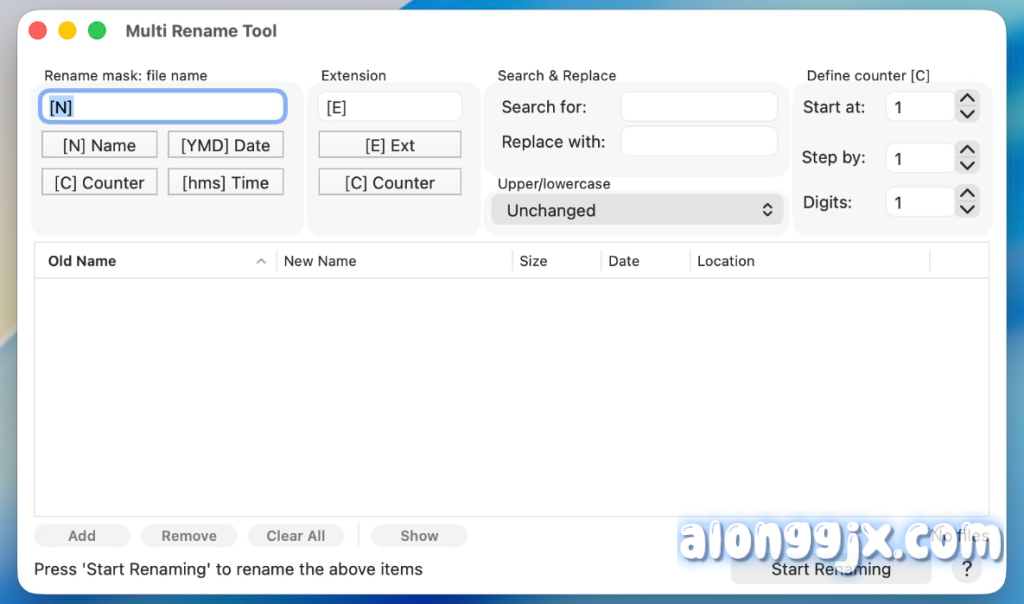Insert [hms] Time placeholder
1024x604 pixels.
(x=225, y=183)
